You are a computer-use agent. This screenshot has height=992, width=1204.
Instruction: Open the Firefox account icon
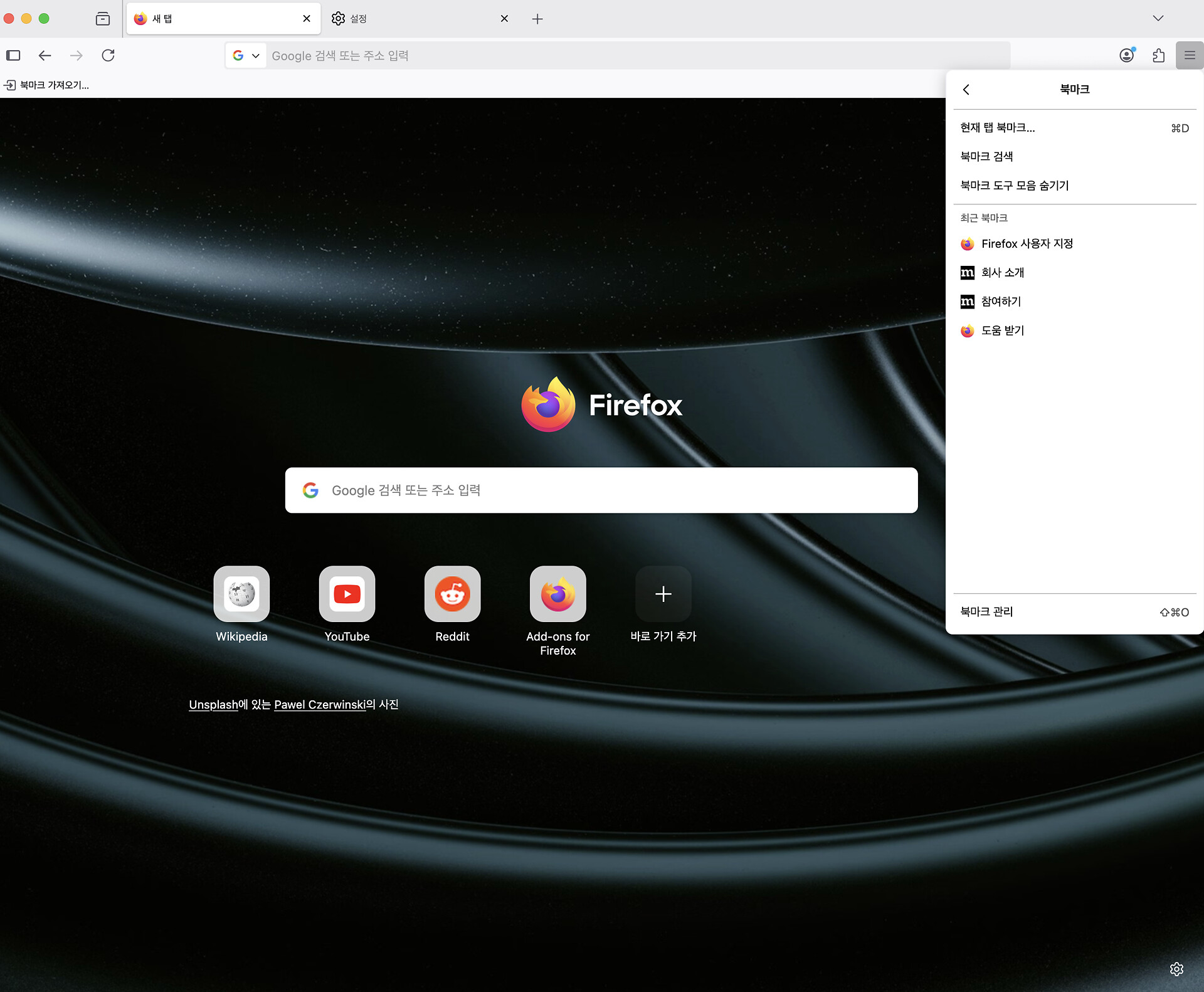click(x=1127, y=55)
